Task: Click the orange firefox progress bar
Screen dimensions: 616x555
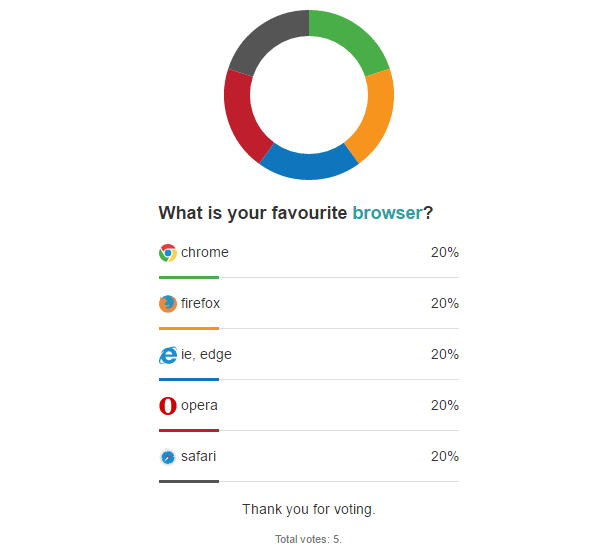Action: [x=189, y=328]
